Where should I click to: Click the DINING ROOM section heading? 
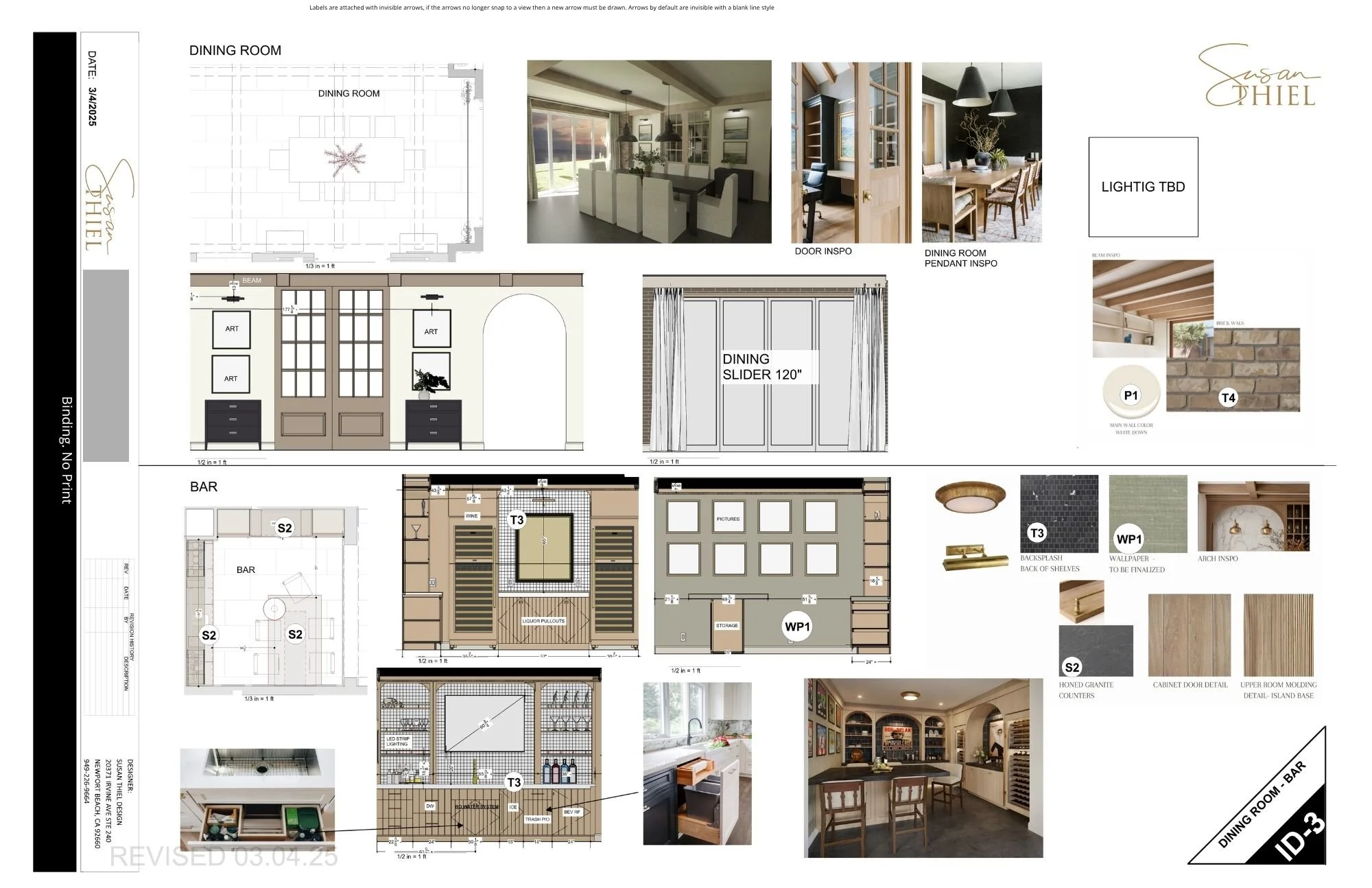coord(235,50)
